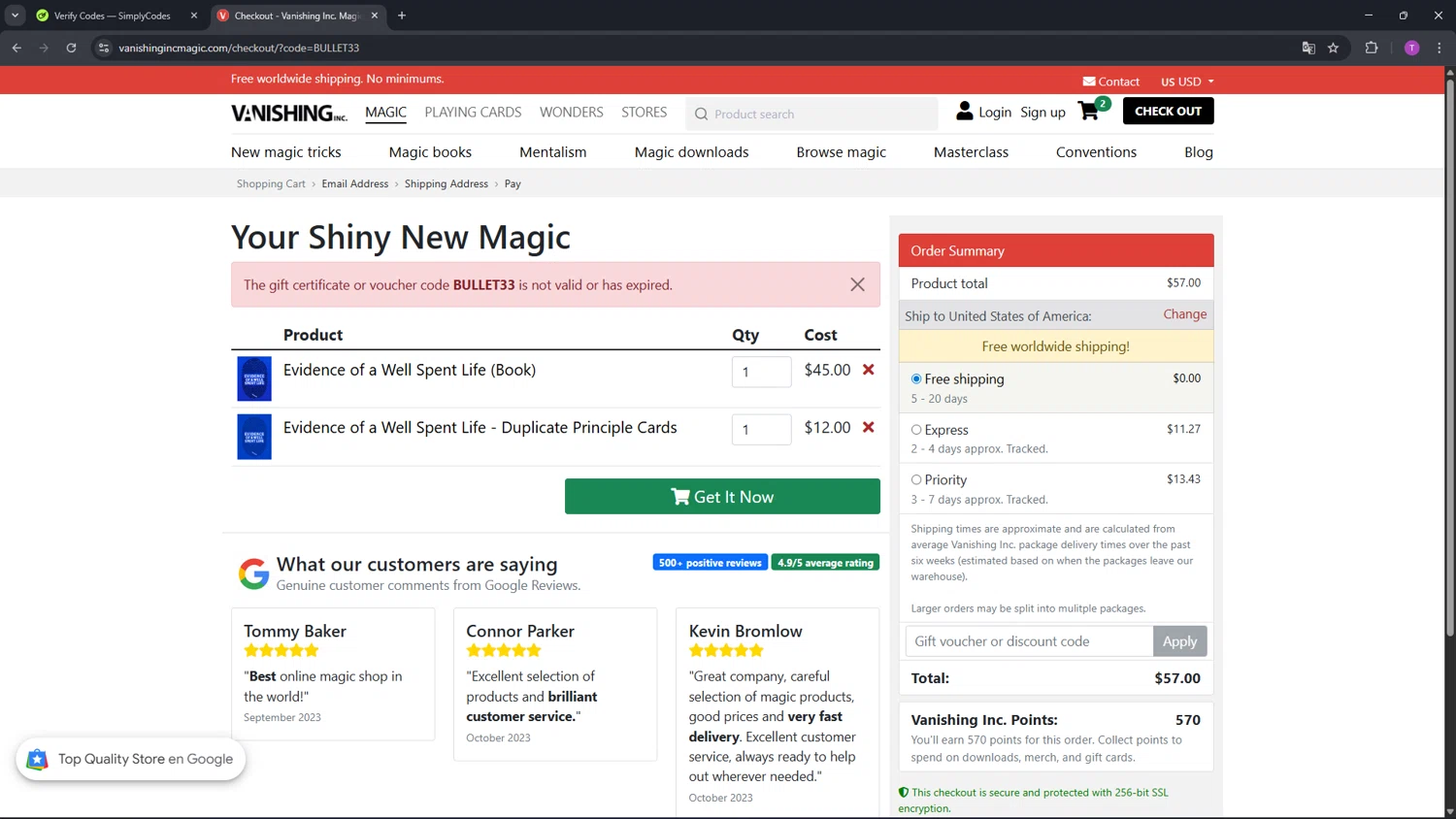The image size is (1456, 819).
Task: Reload the checkout page
Action: pos(71,48)
